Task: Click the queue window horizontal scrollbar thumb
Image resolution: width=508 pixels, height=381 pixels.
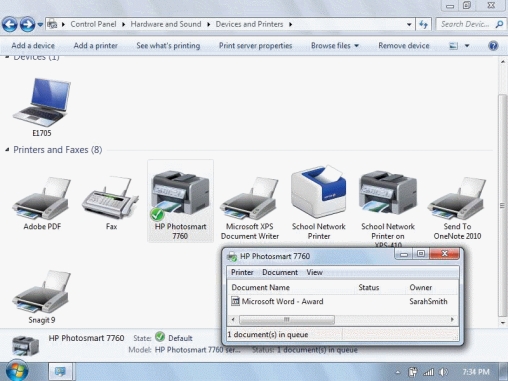Action: click(287, 320)
